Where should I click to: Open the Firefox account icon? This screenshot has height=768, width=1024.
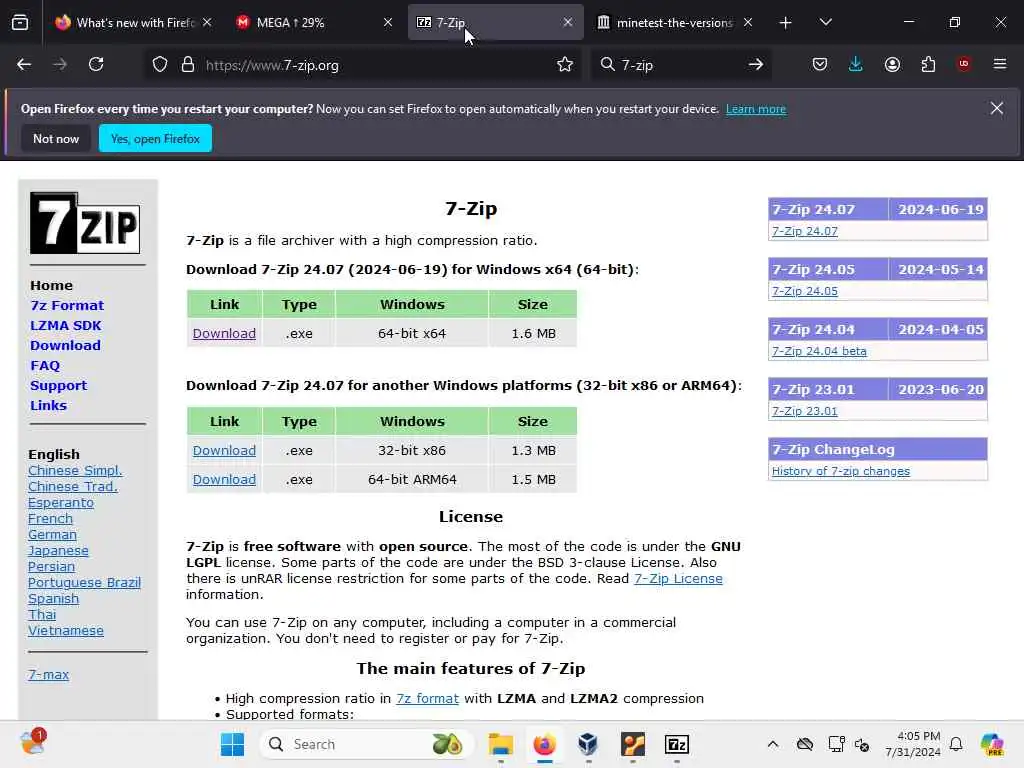(x=892, y=64)
